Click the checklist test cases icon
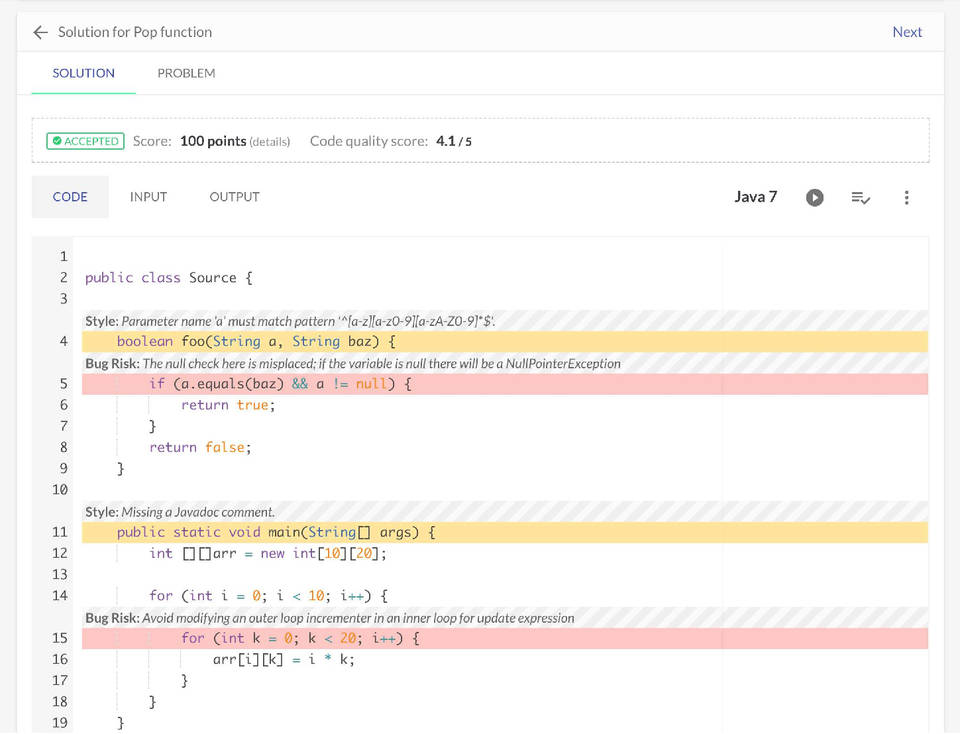960x734 pixels. [860, 198]
